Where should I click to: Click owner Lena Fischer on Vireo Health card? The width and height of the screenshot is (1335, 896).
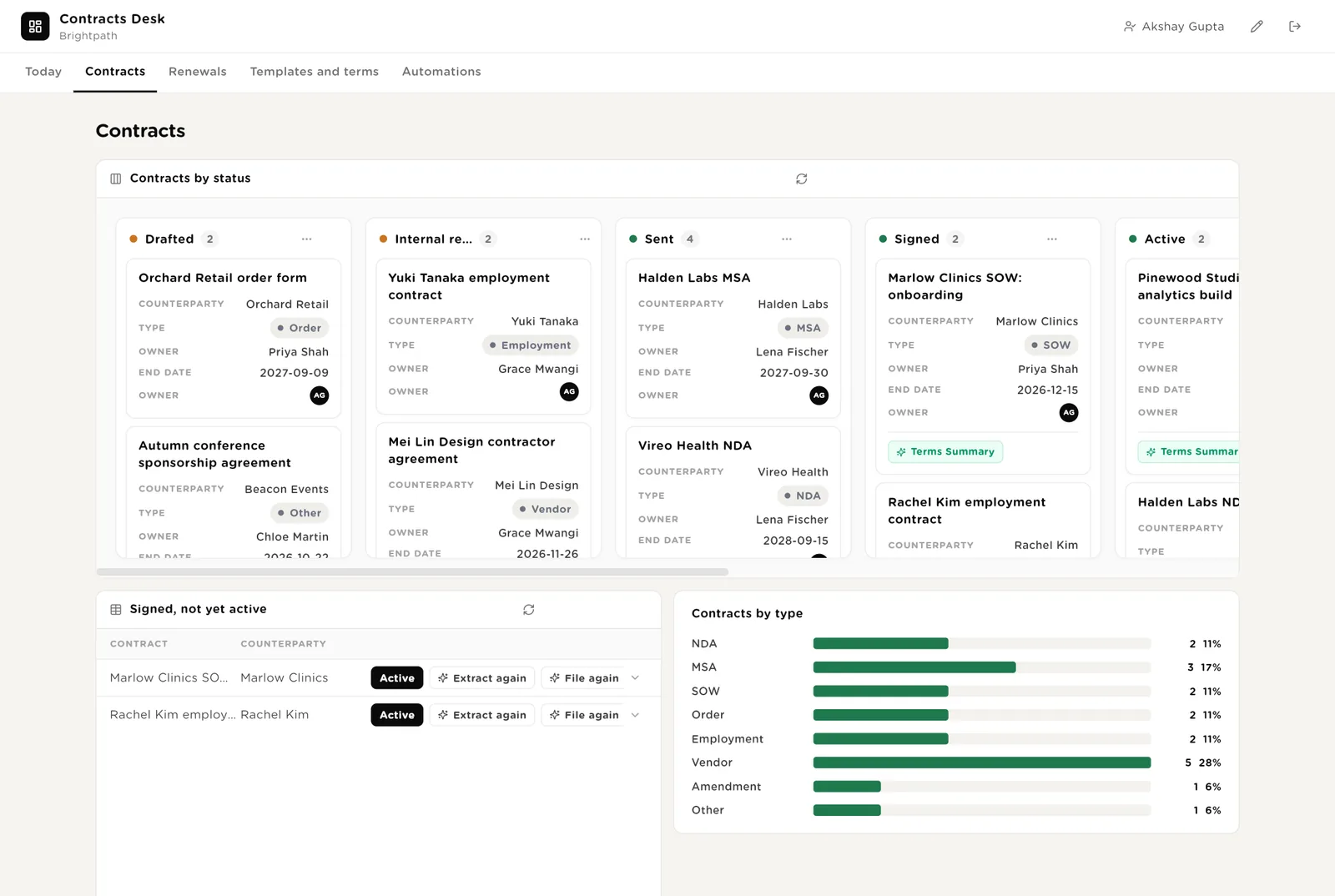[792, 520]
